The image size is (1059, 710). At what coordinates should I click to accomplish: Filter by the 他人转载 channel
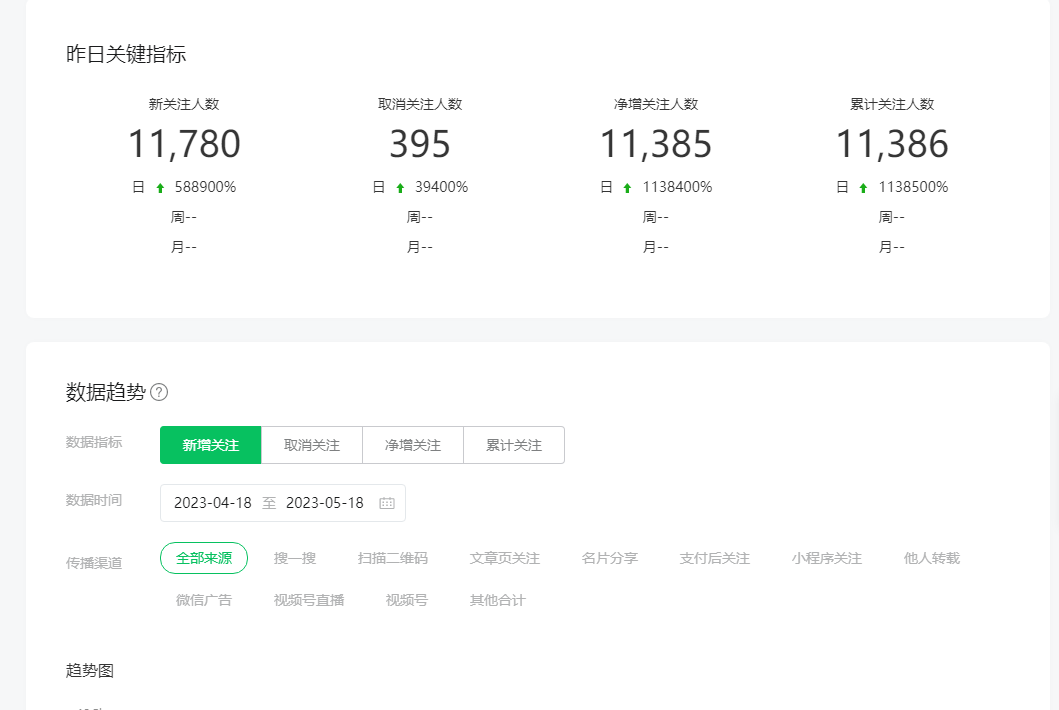[932, 558]
